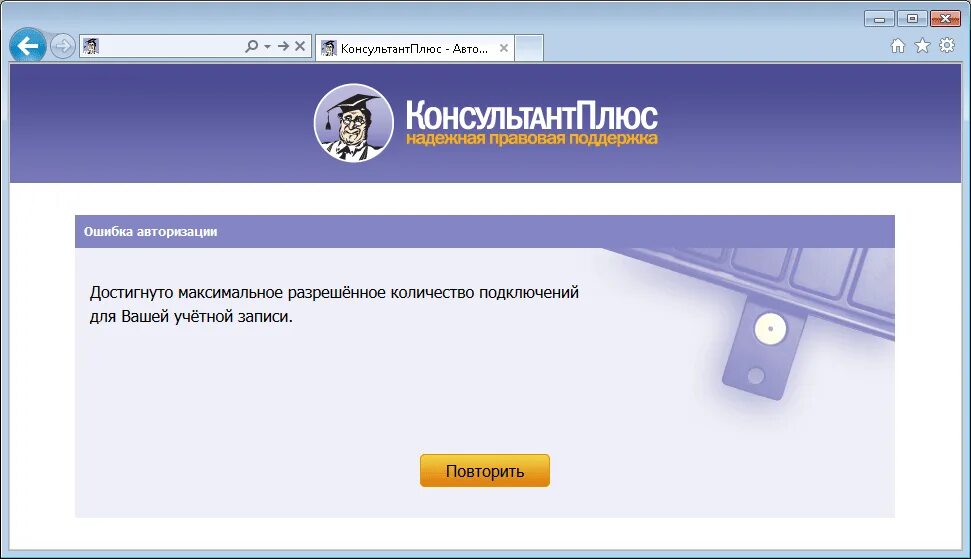Select the КонсультантПлюс - Авто... tab
Image resolution: width=971 pixels, height=559 pixels.
coord(415,48)
